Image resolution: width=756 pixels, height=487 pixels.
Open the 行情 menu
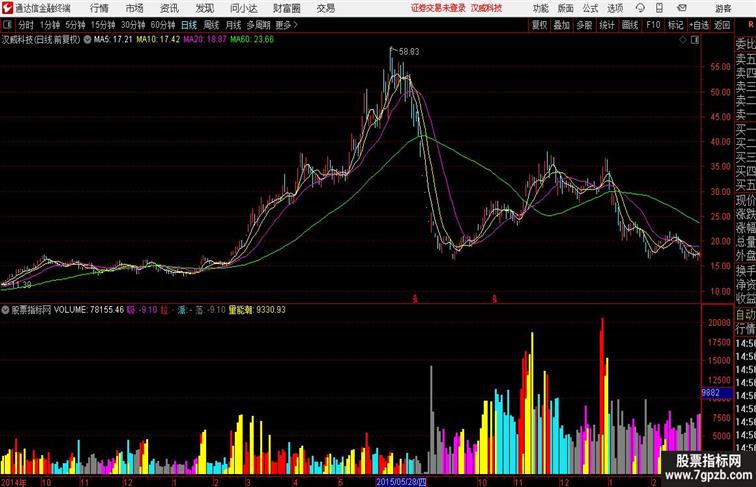(x=99, y=8)
